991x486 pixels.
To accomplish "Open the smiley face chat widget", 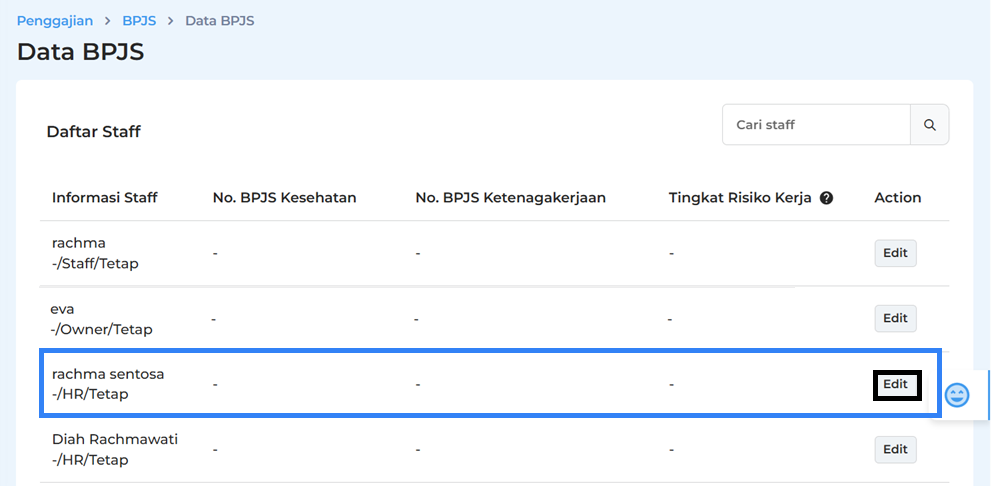I will (957, 394).
